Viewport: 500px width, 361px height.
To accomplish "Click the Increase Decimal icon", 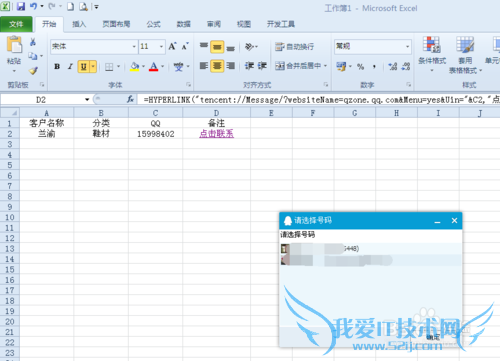I will click(x=392, y=66).
